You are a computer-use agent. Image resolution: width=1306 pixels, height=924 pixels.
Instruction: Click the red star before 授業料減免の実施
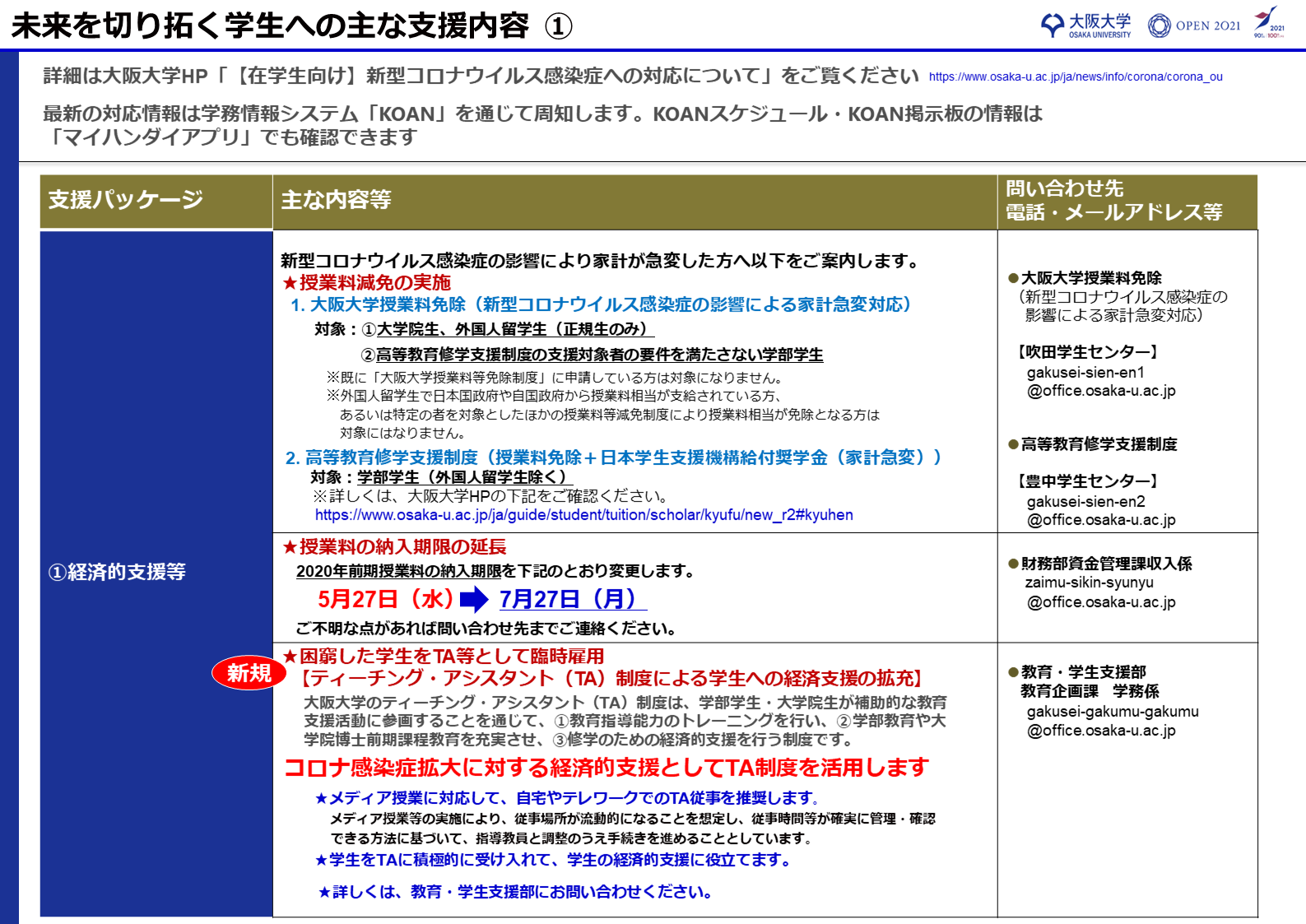tap(289, 283)
